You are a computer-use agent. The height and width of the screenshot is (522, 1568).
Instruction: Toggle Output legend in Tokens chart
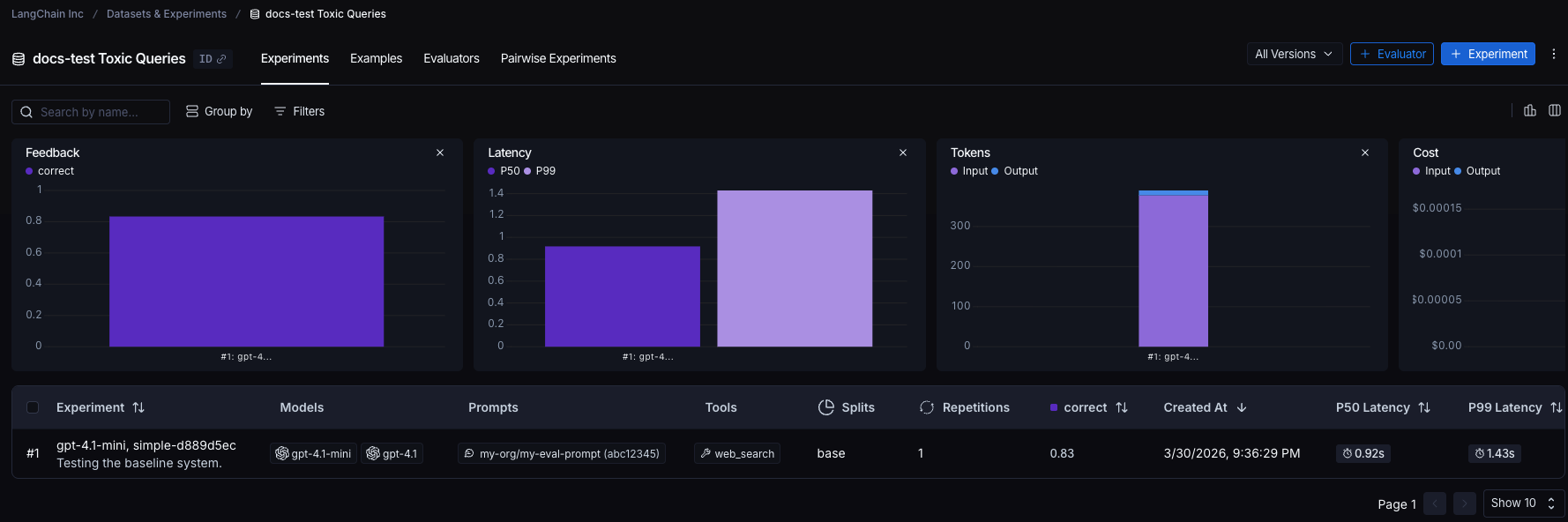1014,171
